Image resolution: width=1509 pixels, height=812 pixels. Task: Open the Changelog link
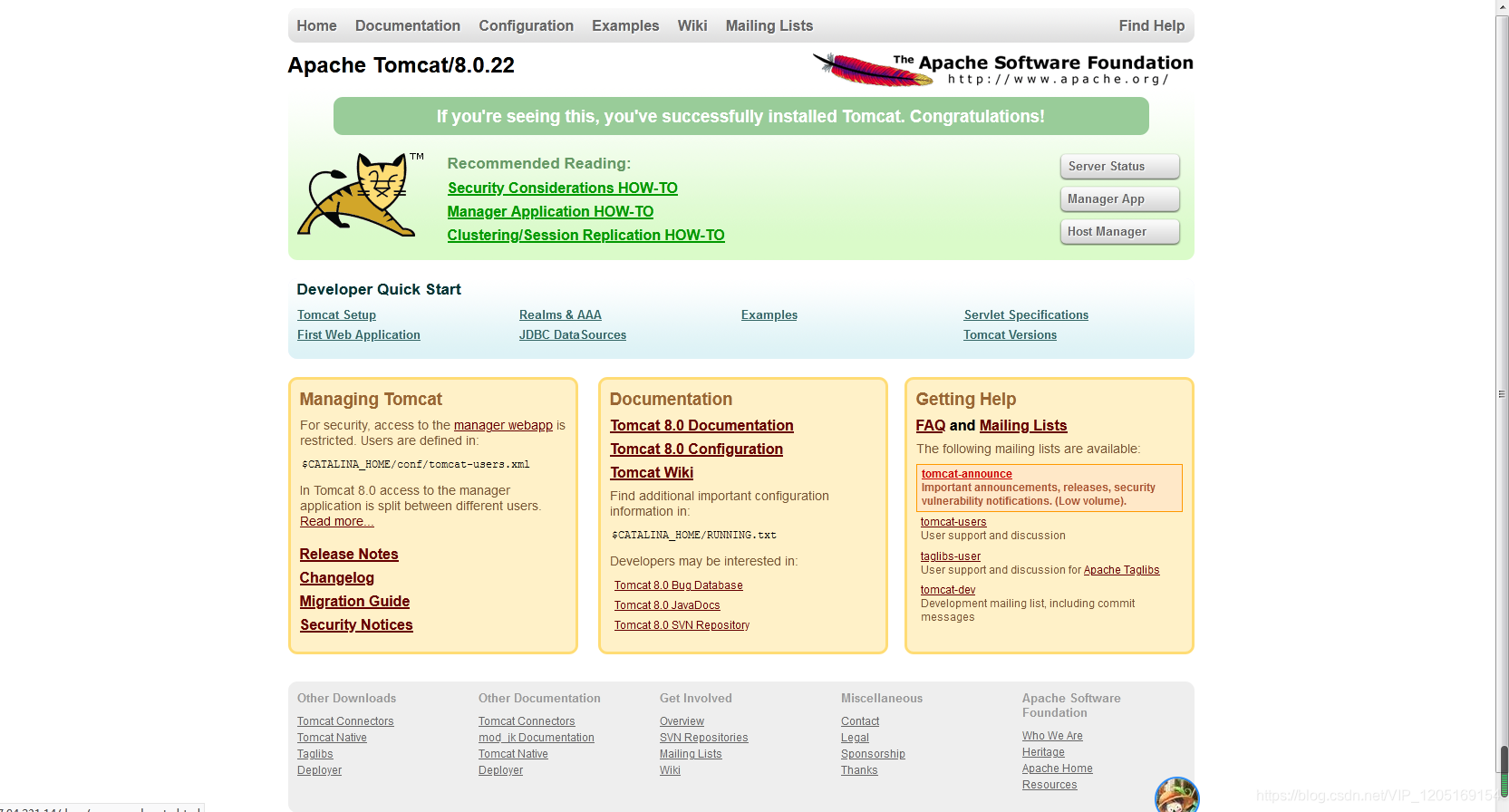tap(337, 577)
